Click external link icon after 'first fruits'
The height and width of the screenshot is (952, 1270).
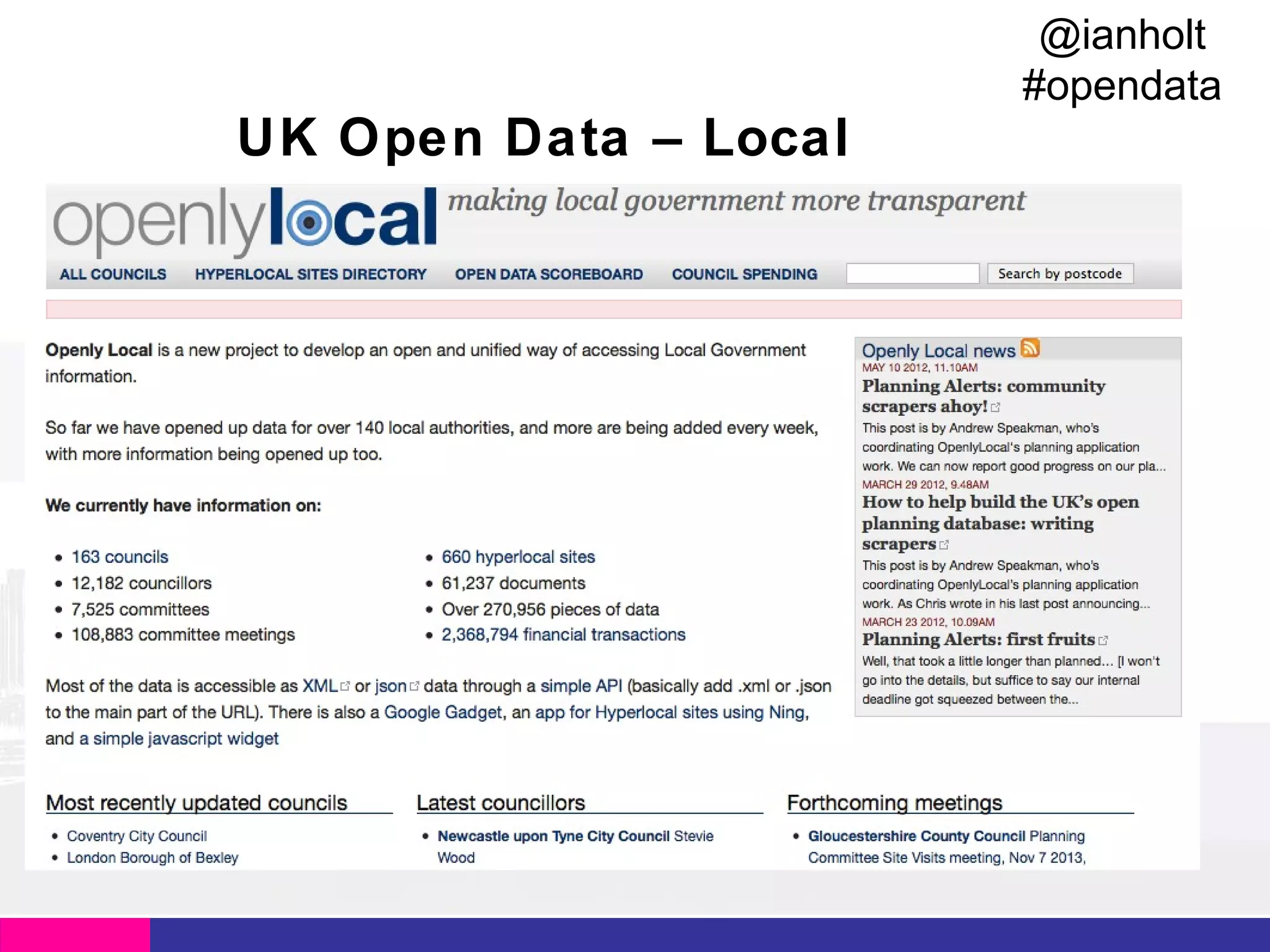click(1103, 640)
